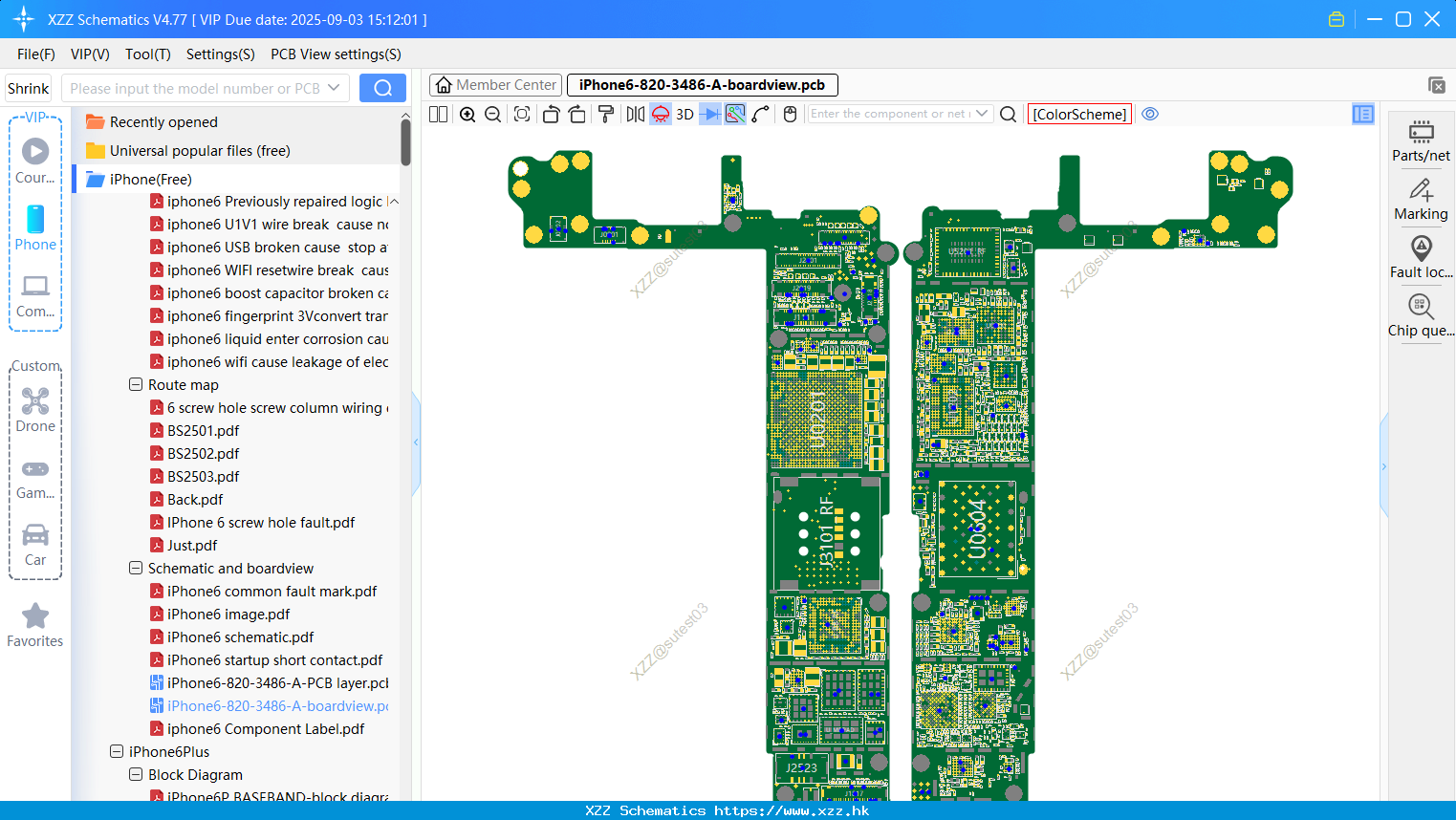
Task: Open the Chip query tool
Action: pyautogui.click(x=1421, y=316)
